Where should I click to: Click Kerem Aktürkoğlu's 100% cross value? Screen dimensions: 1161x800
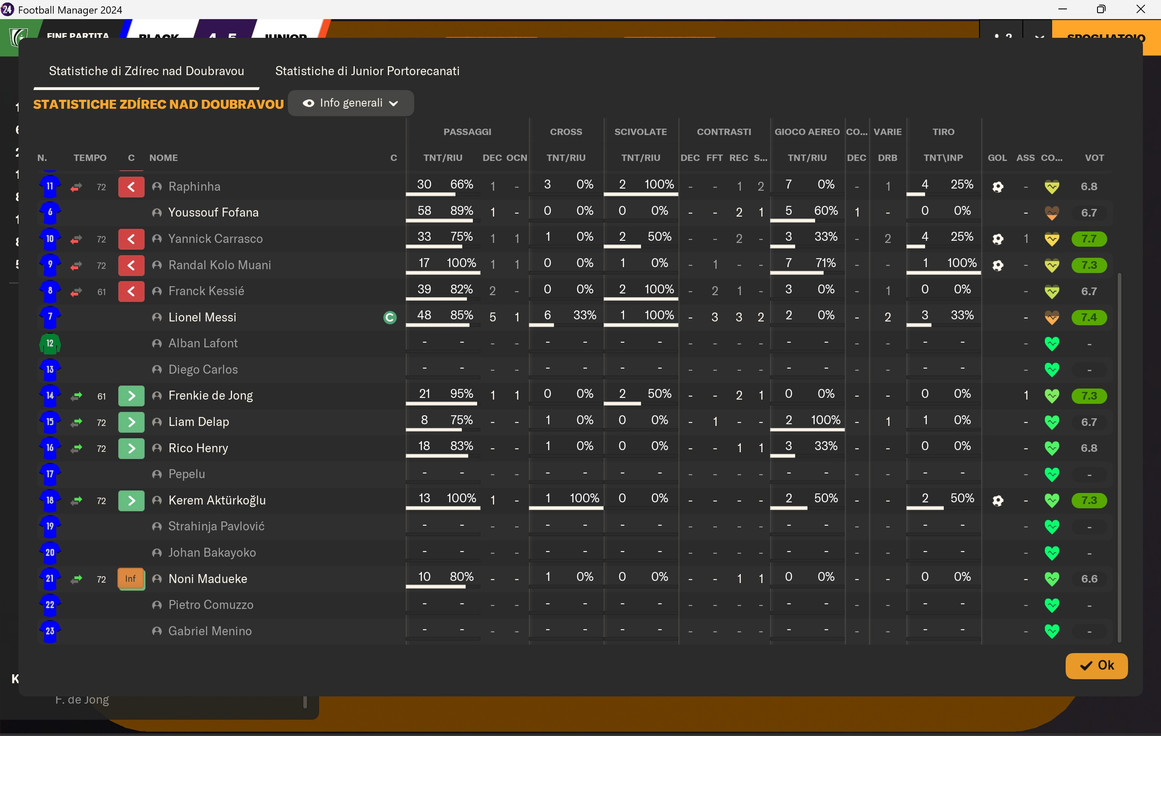(x=584, y=499)
